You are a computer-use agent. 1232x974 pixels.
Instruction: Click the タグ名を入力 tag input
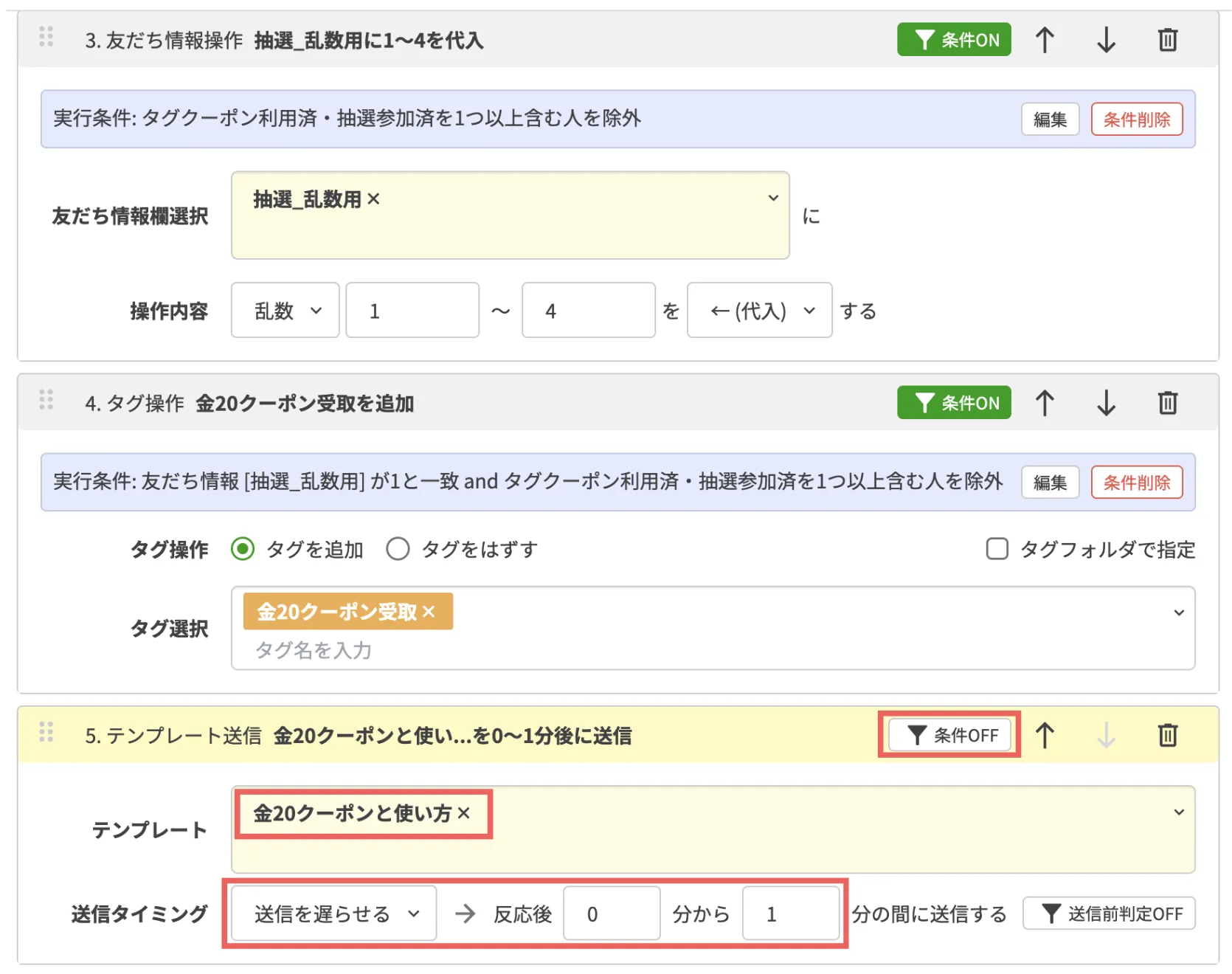pos(314,650)
